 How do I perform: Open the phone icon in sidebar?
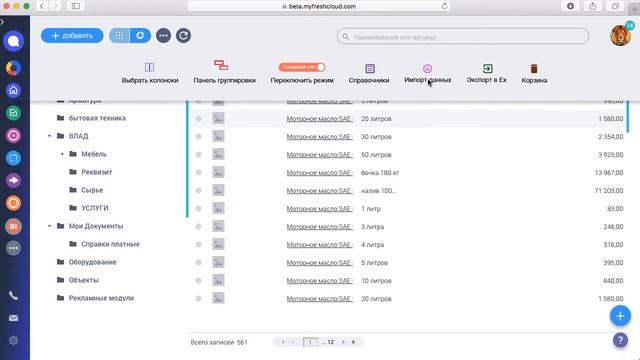click(x=13, y=296)
